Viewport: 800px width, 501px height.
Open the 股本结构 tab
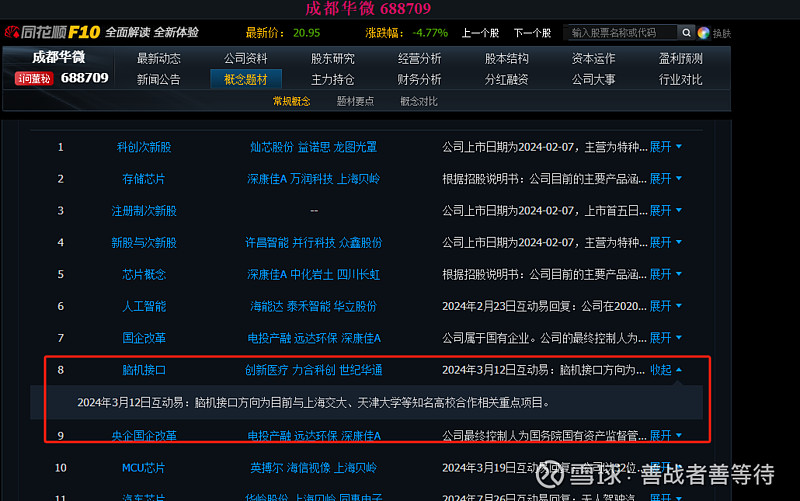click(507, 59)
